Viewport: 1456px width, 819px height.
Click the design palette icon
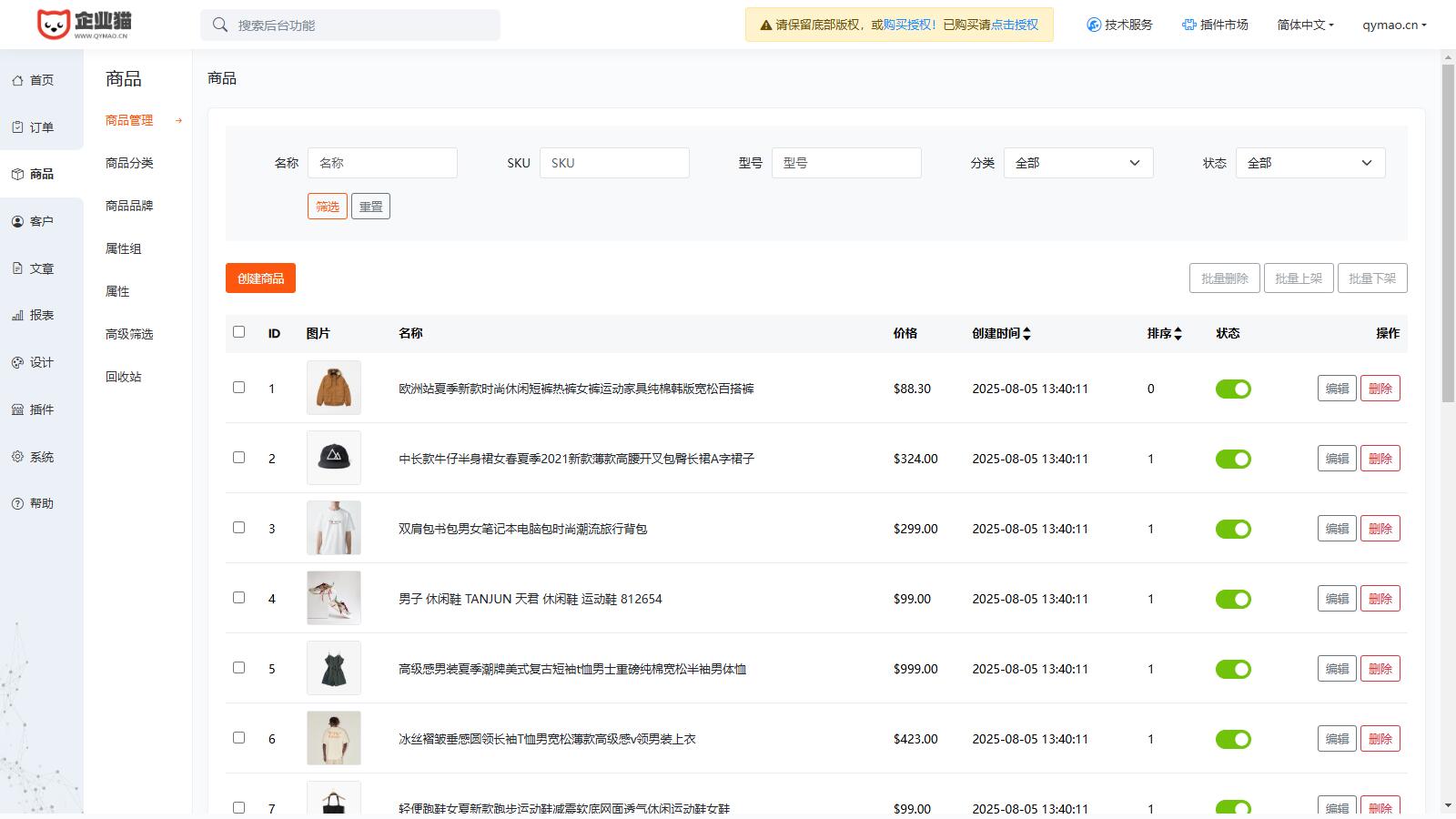(x=17, y=362)
